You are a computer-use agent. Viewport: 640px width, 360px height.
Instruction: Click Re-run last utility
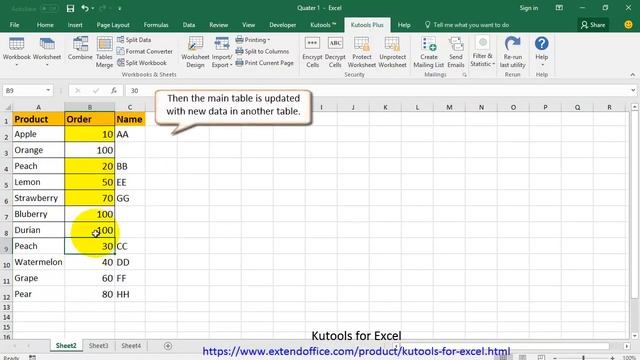513,52
